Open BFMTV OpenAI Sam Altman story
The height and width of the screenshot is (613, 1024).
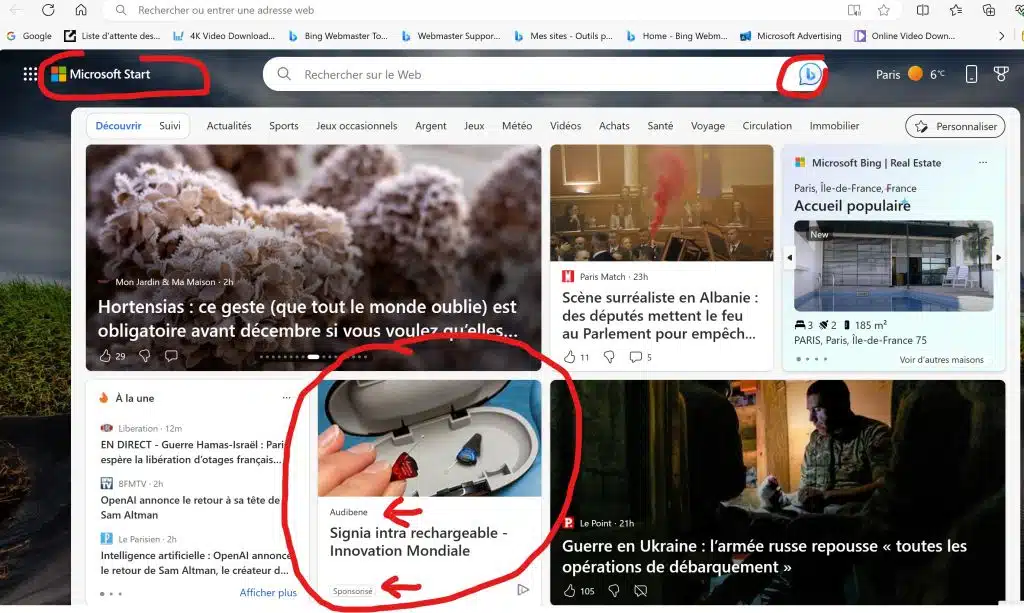point(190,507)
